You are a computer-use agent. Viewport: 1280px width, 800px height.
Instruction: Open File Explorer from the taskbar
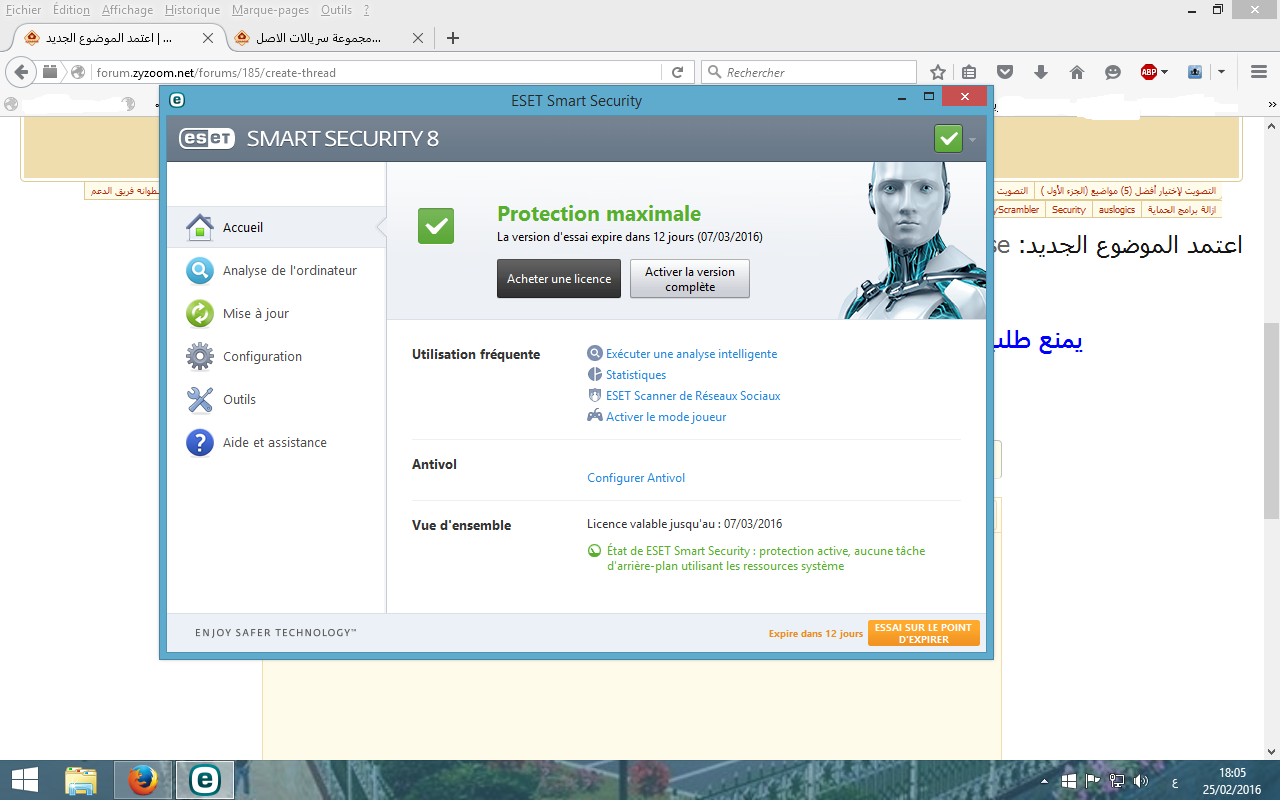(x=81, y=780)
